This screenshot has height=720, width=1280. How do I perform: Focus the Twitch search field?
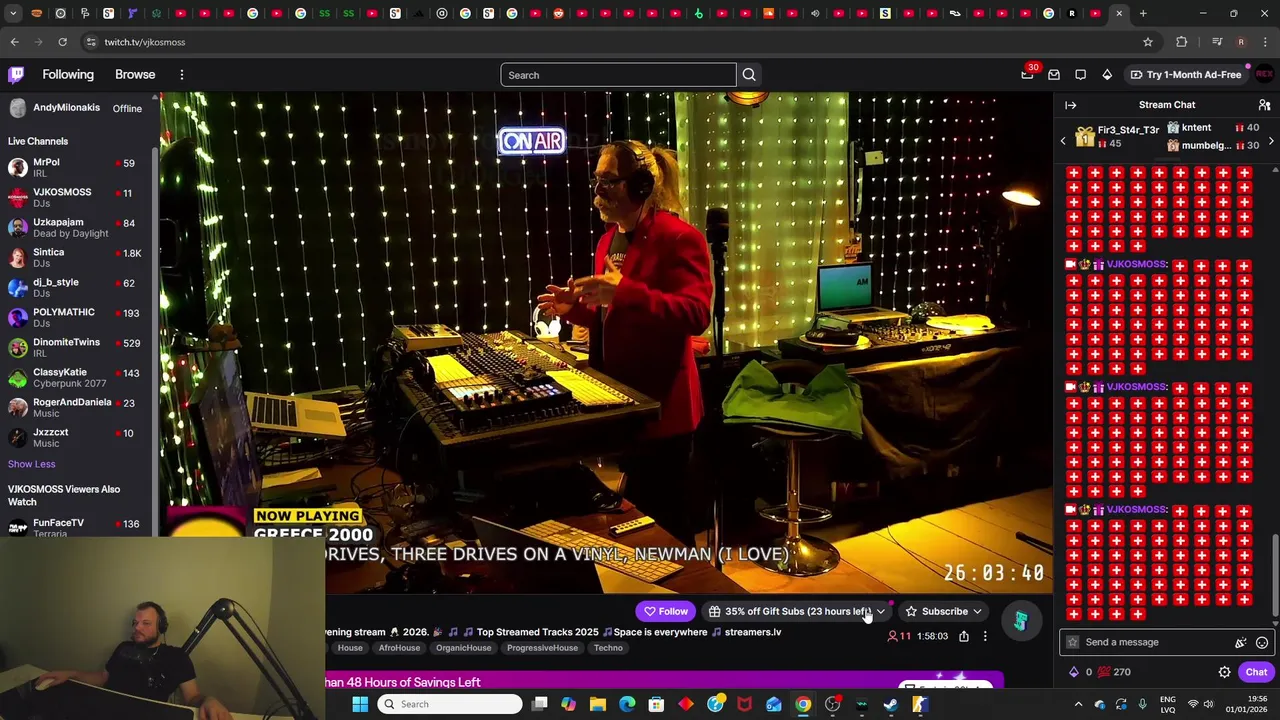pos(618,75)
